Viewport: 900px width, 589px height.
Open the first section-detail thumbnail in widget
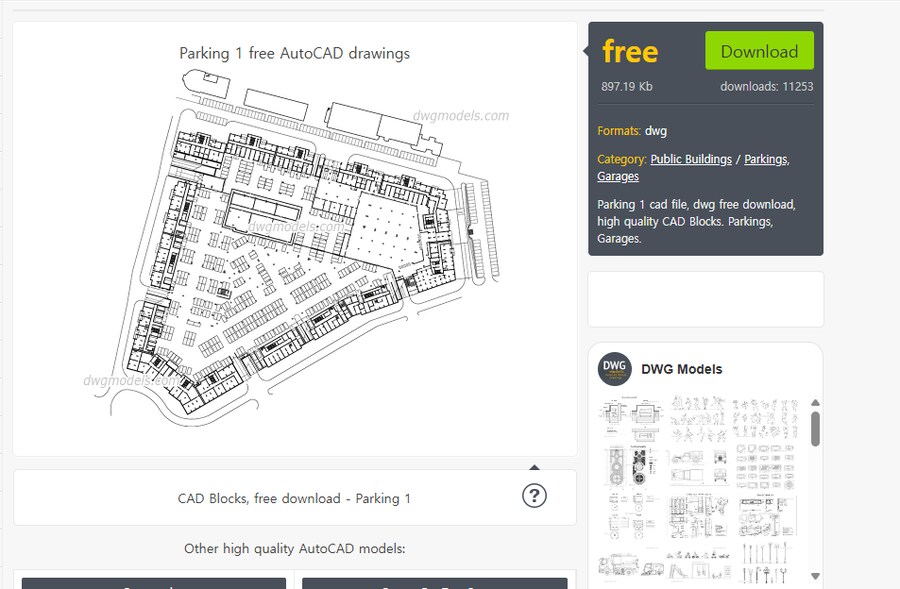[x=631, y=418]
